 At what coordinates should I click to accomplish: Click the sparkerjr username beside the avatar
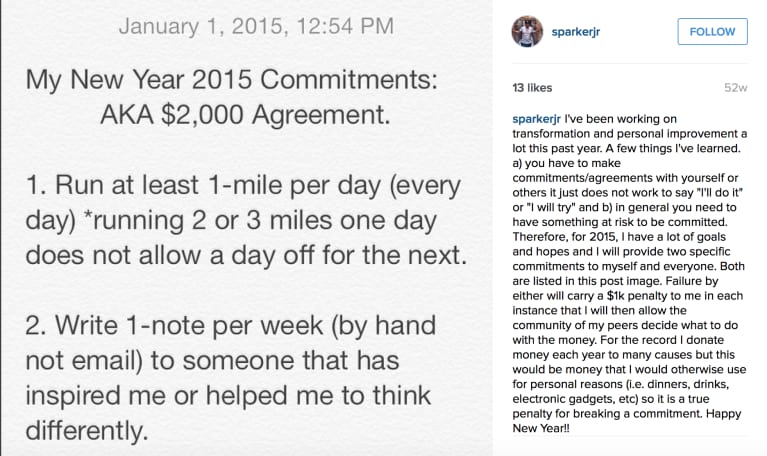pyautogui.click(x=575, y=32)
